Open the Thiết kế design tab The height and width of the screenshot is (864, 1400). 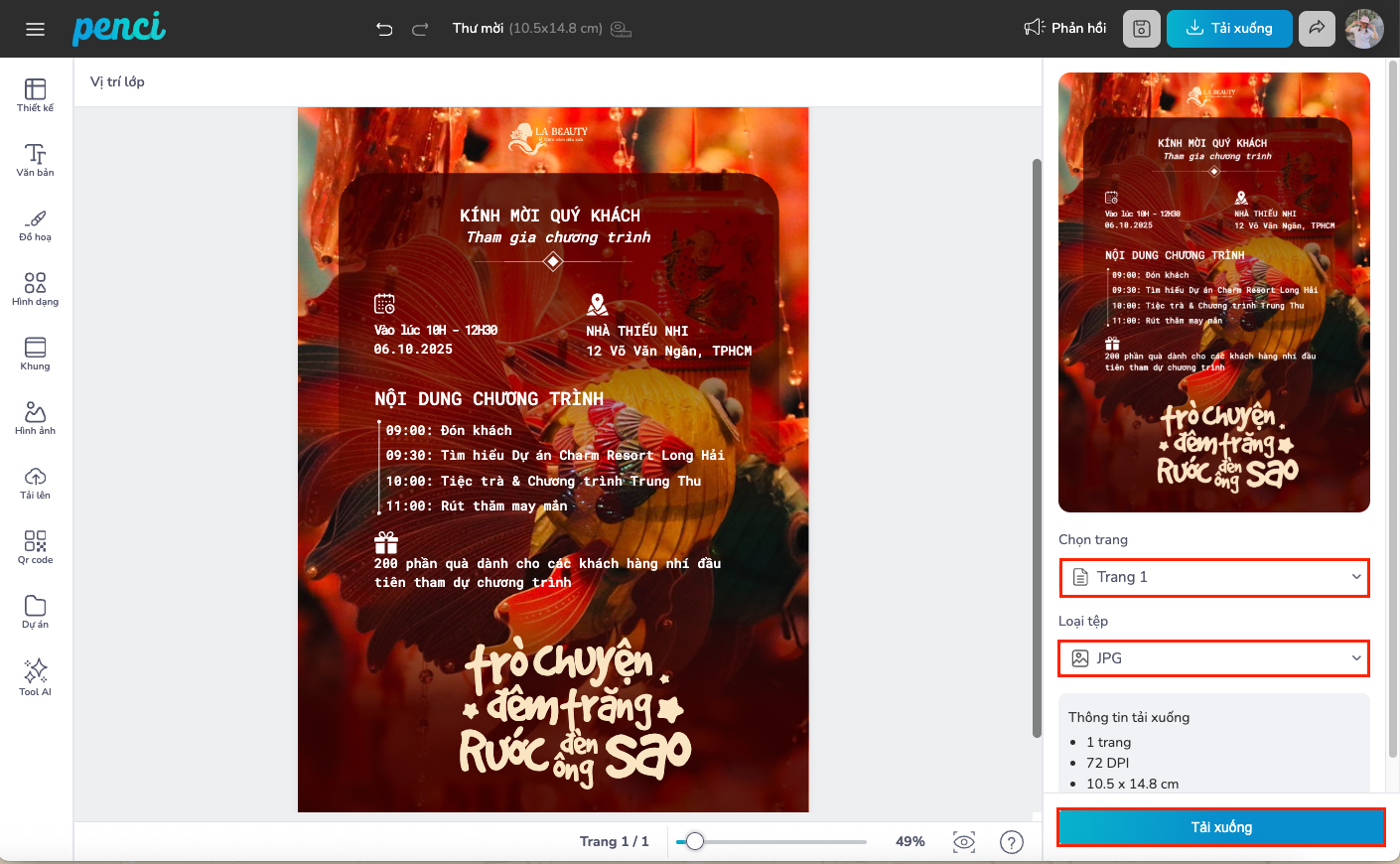click(x=35, y=95)
